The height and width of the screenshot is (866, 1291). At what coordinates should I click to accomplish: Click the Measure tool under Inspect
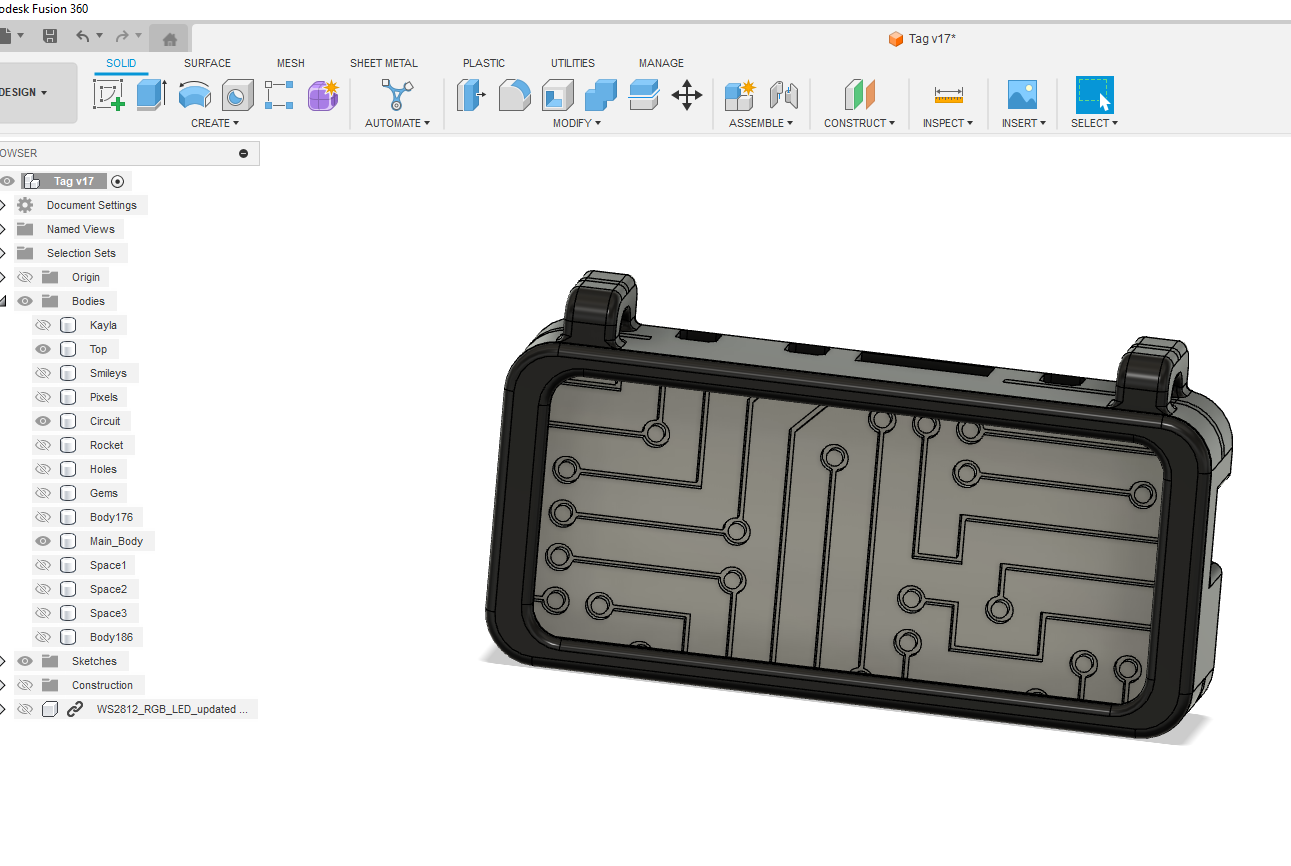[947, 95]
